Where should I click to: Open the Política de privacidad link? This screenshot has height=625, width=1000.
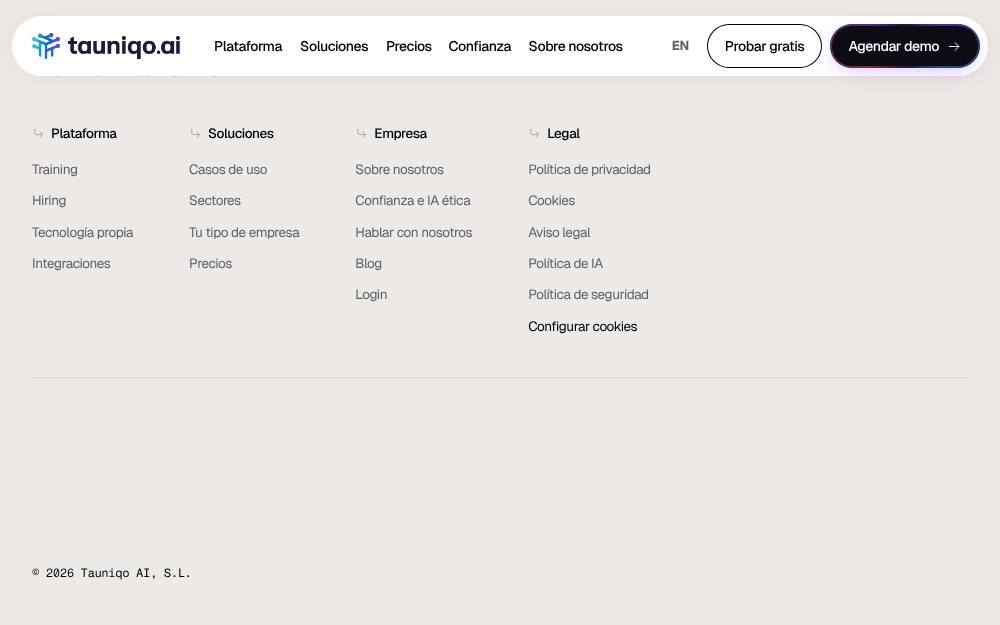pyautogui.click(x=589, y=170)
